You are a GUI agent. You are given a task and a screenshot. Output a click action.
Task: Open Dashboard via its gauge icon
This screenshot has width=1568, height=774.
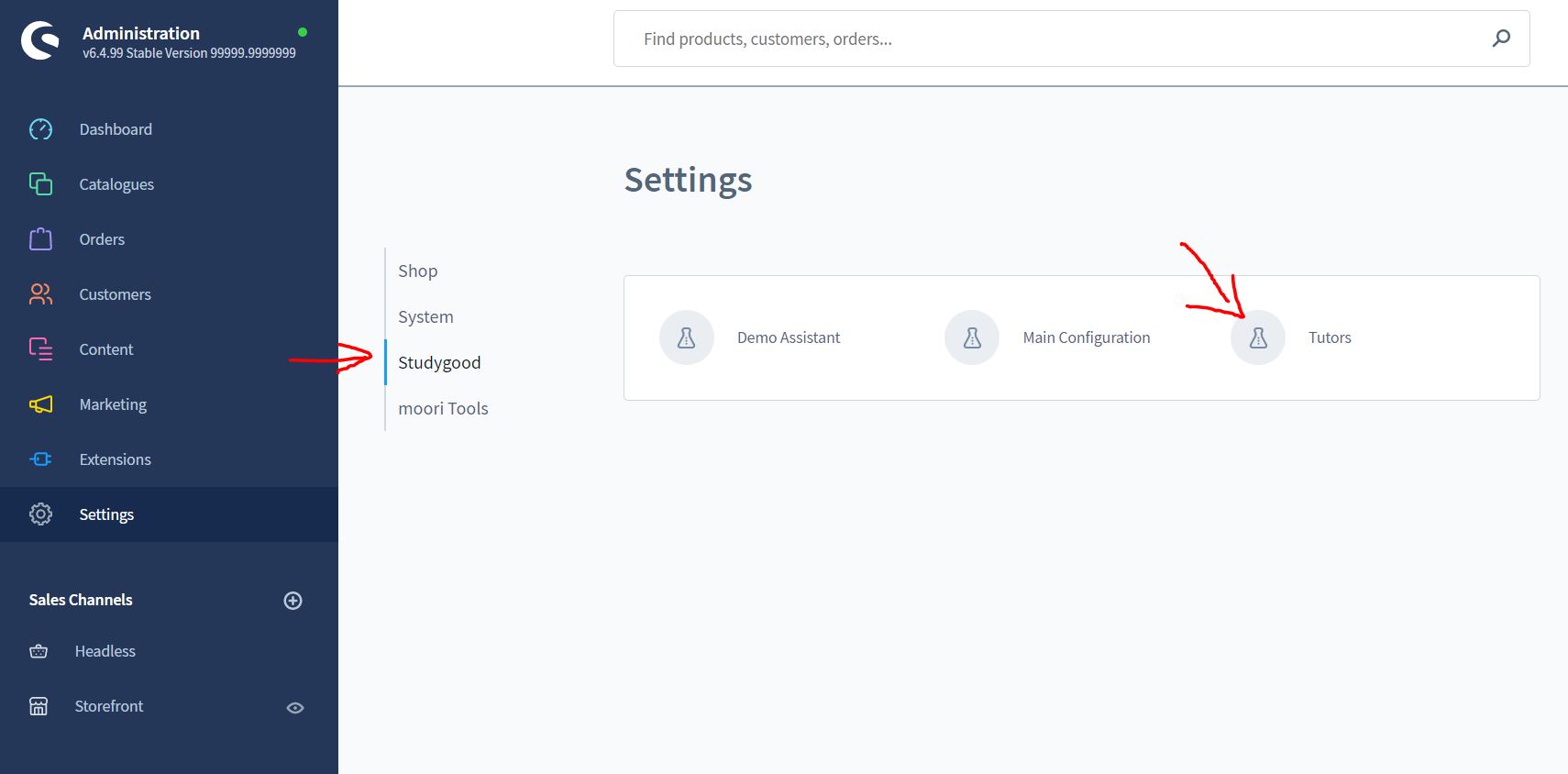(40, 129)
